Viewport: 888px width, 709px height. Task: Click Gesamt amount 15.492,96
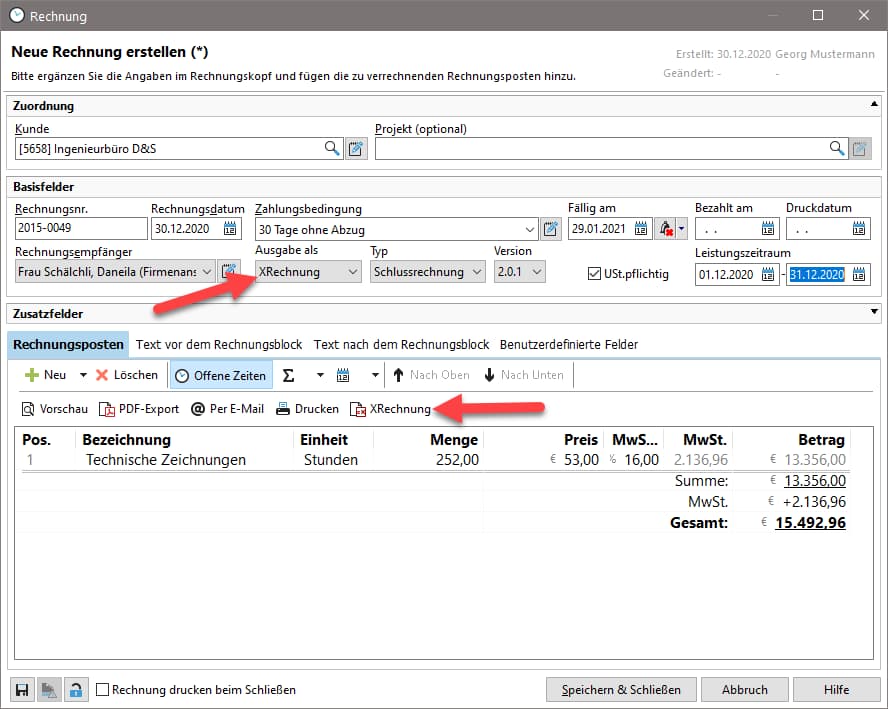(x=810, y=523)
